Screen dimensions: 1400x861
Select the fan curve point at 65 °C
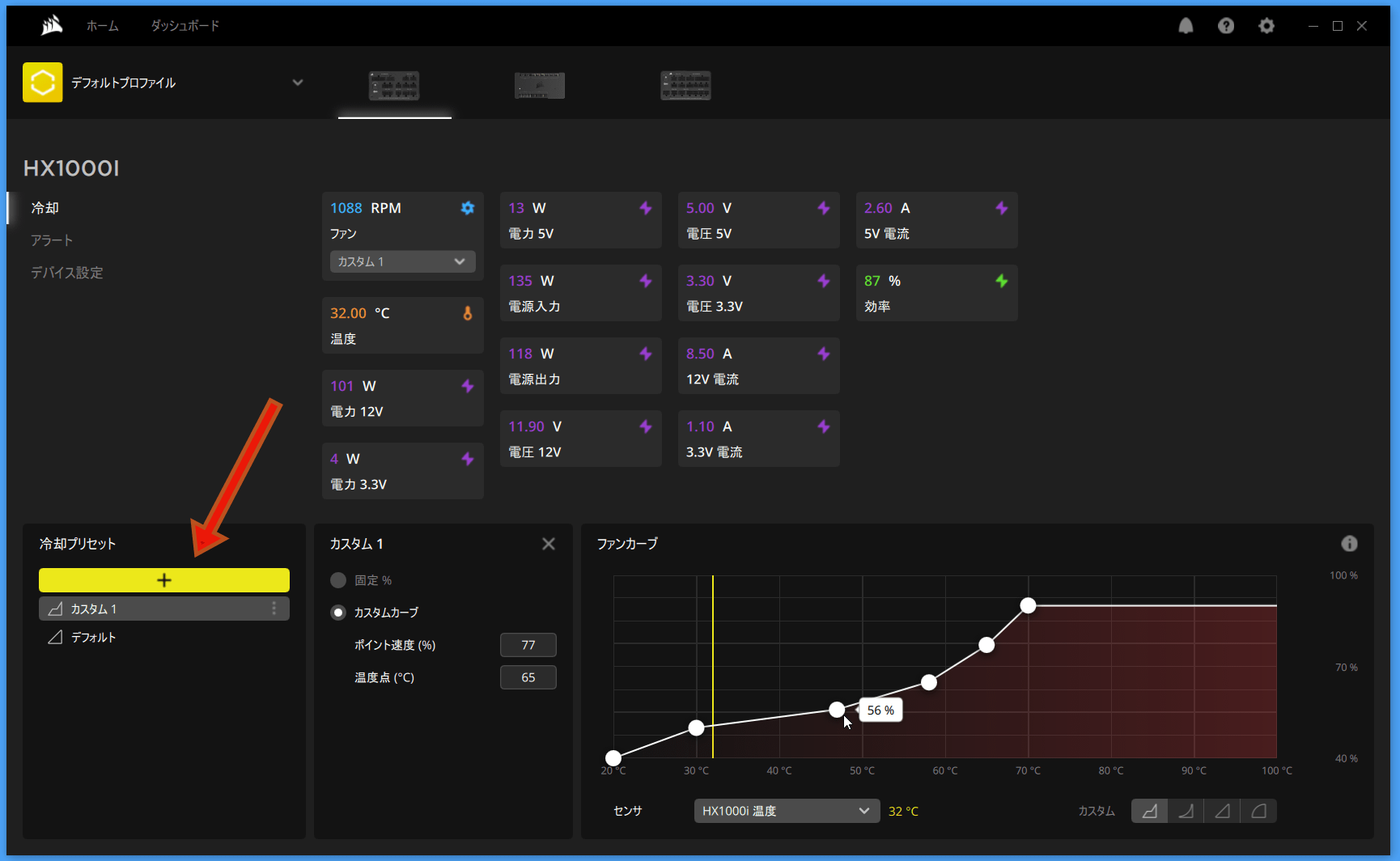986,645
